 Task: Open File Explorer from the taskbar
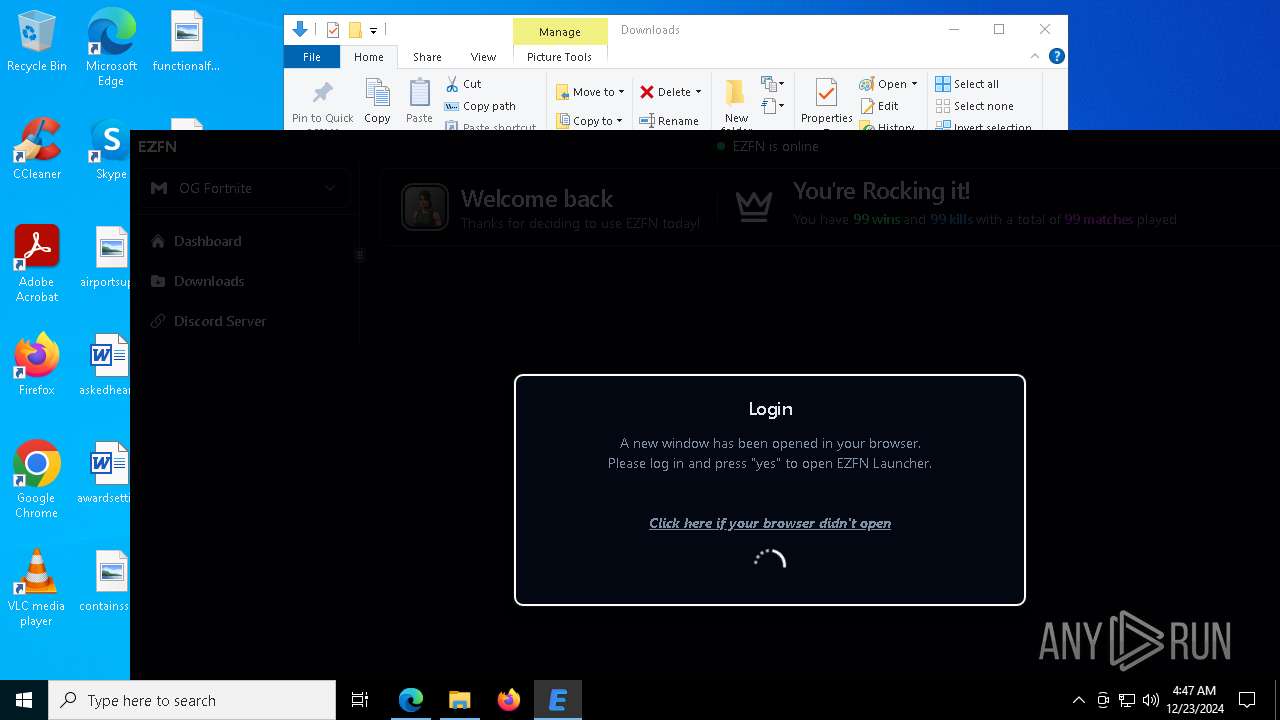[x=460, y=700]
